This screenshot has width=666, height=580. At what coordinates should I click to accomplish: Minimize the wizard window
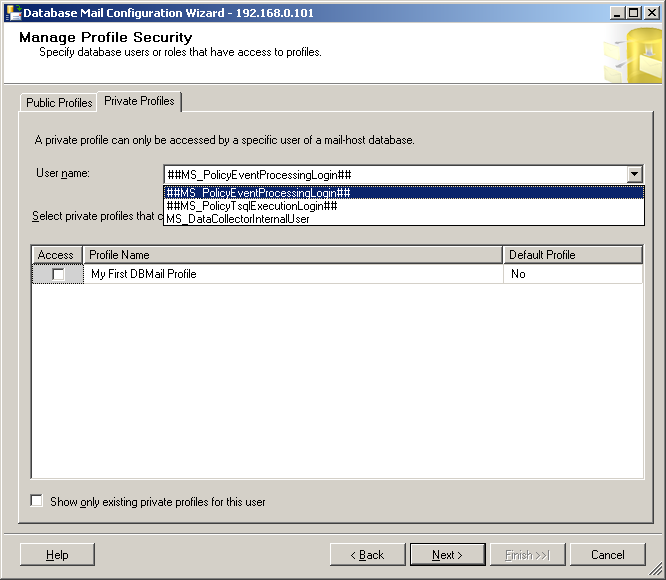(617, 13)
